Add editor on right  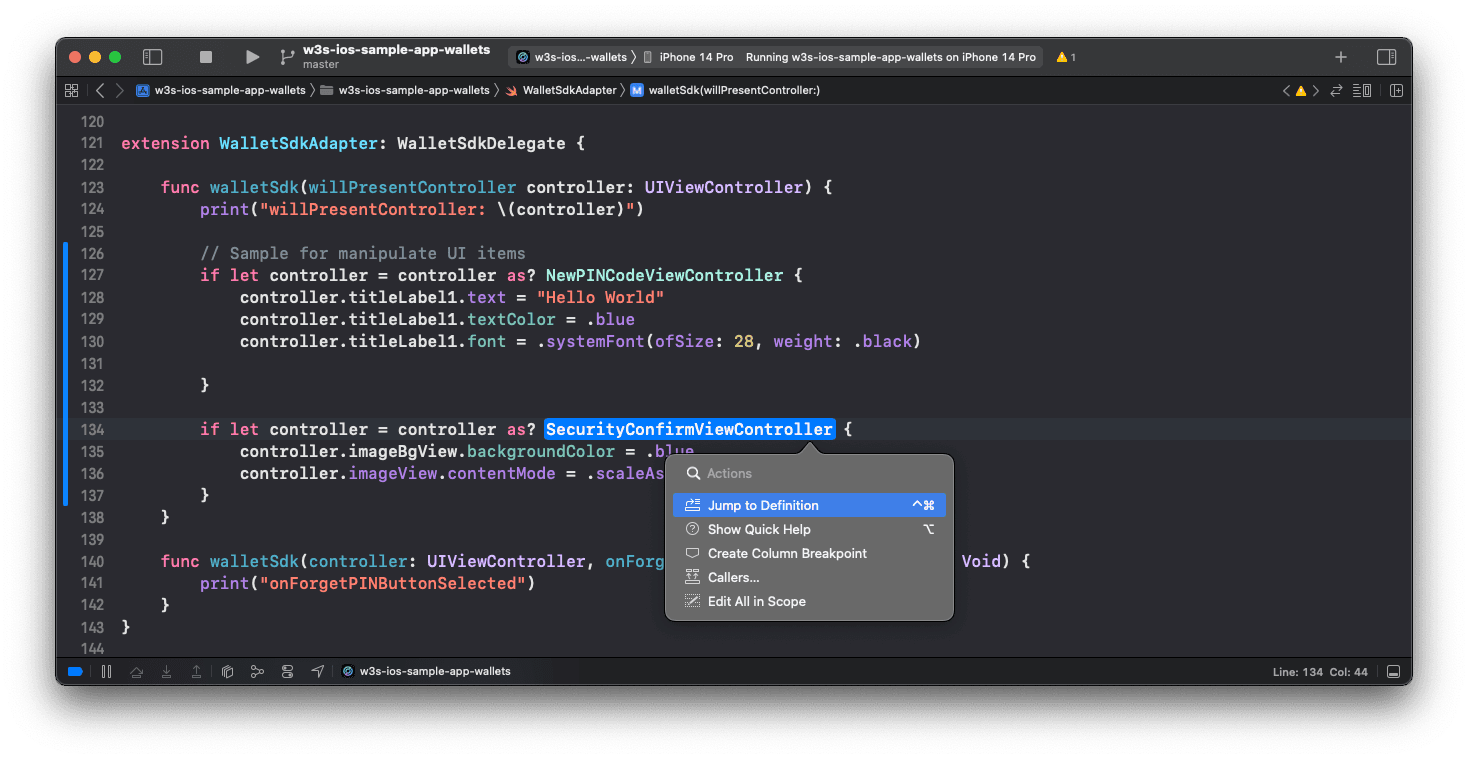[1396, 90]
